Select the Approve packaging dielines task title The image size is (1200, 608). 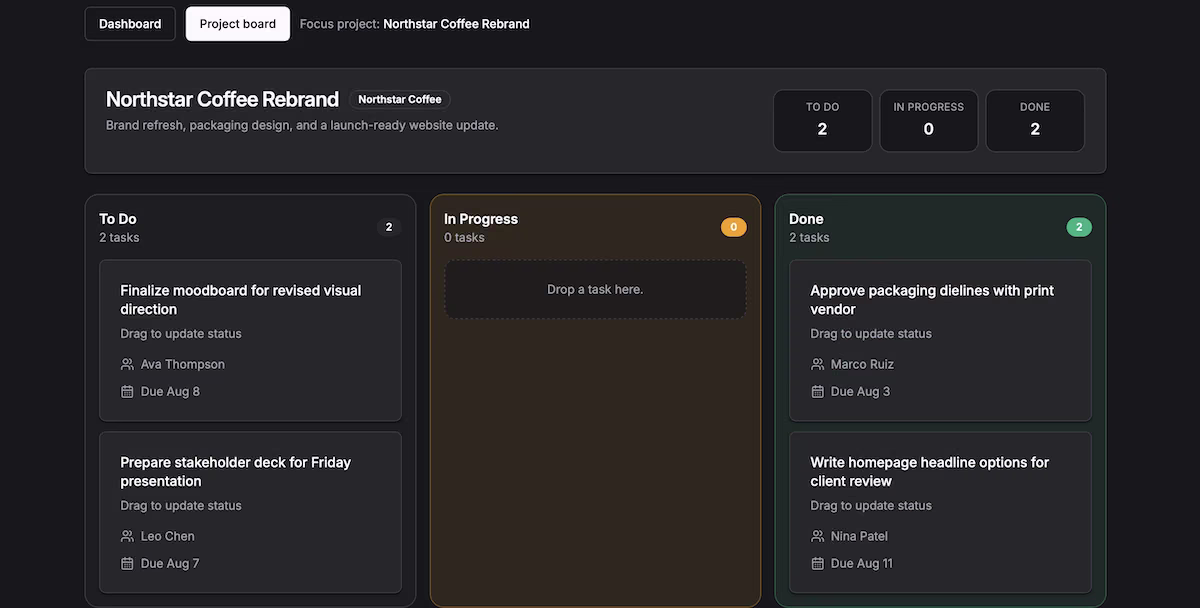932,300
